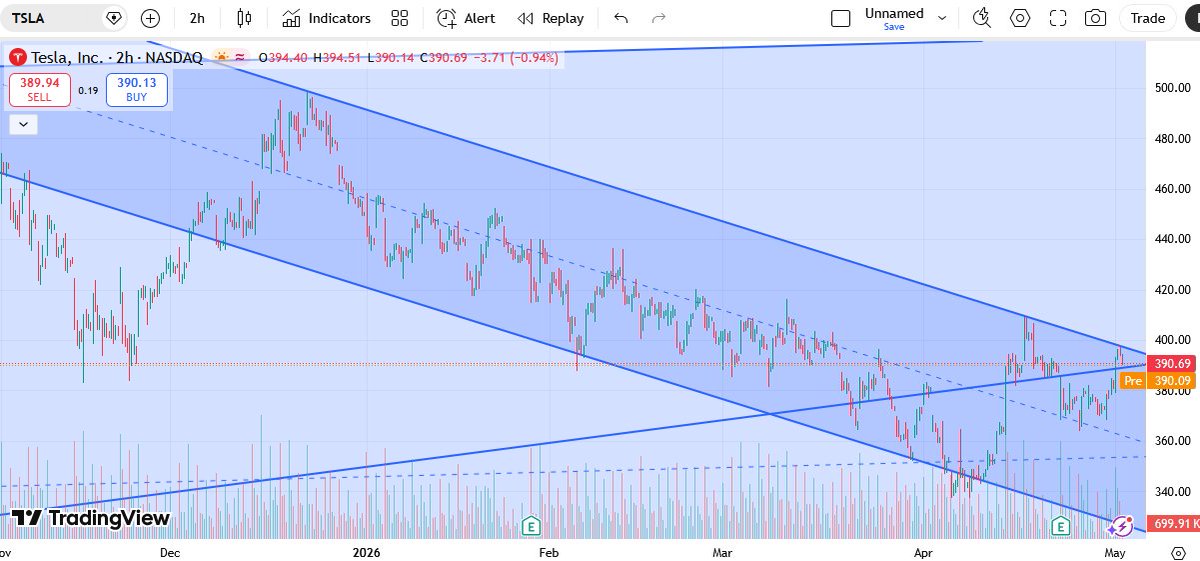Create a new Alert
Screen dimensions: 1200x561
tap(466, 18)
